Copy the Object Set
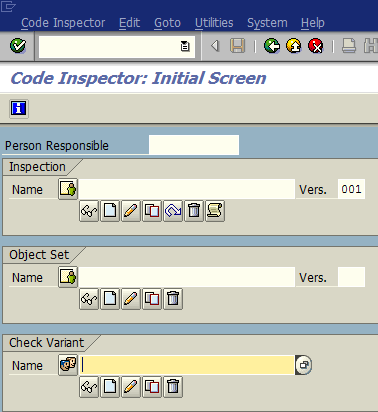Viewport: 378px width, 412px height. click(x=152, y=299)
